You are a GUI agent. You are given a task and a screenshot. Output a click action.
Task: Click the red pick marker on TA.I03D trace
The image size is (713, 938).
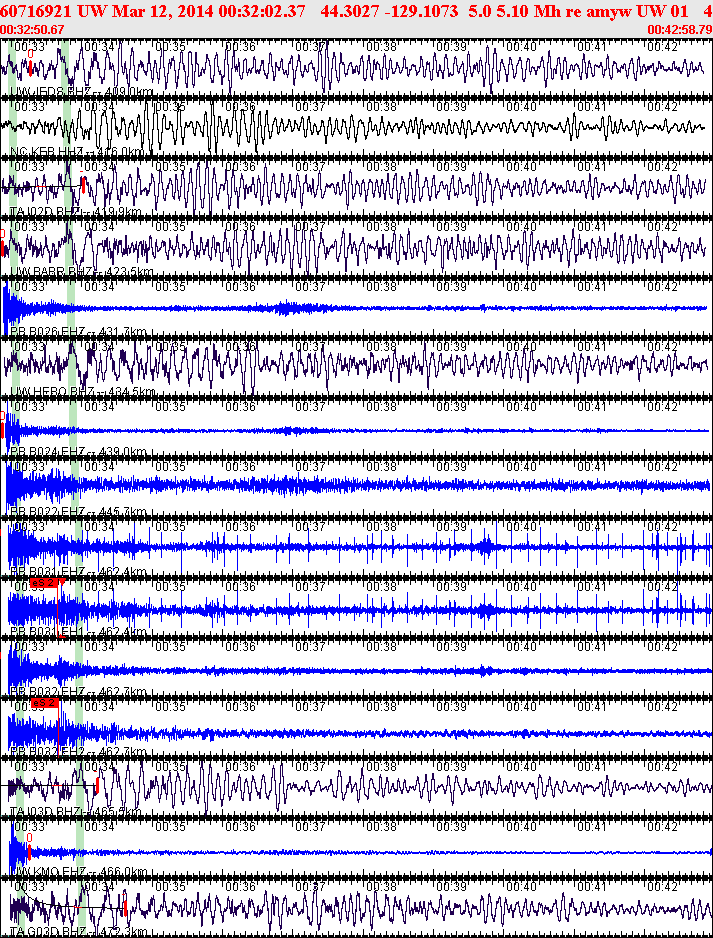pyautogui.click(x=97, y=785)
